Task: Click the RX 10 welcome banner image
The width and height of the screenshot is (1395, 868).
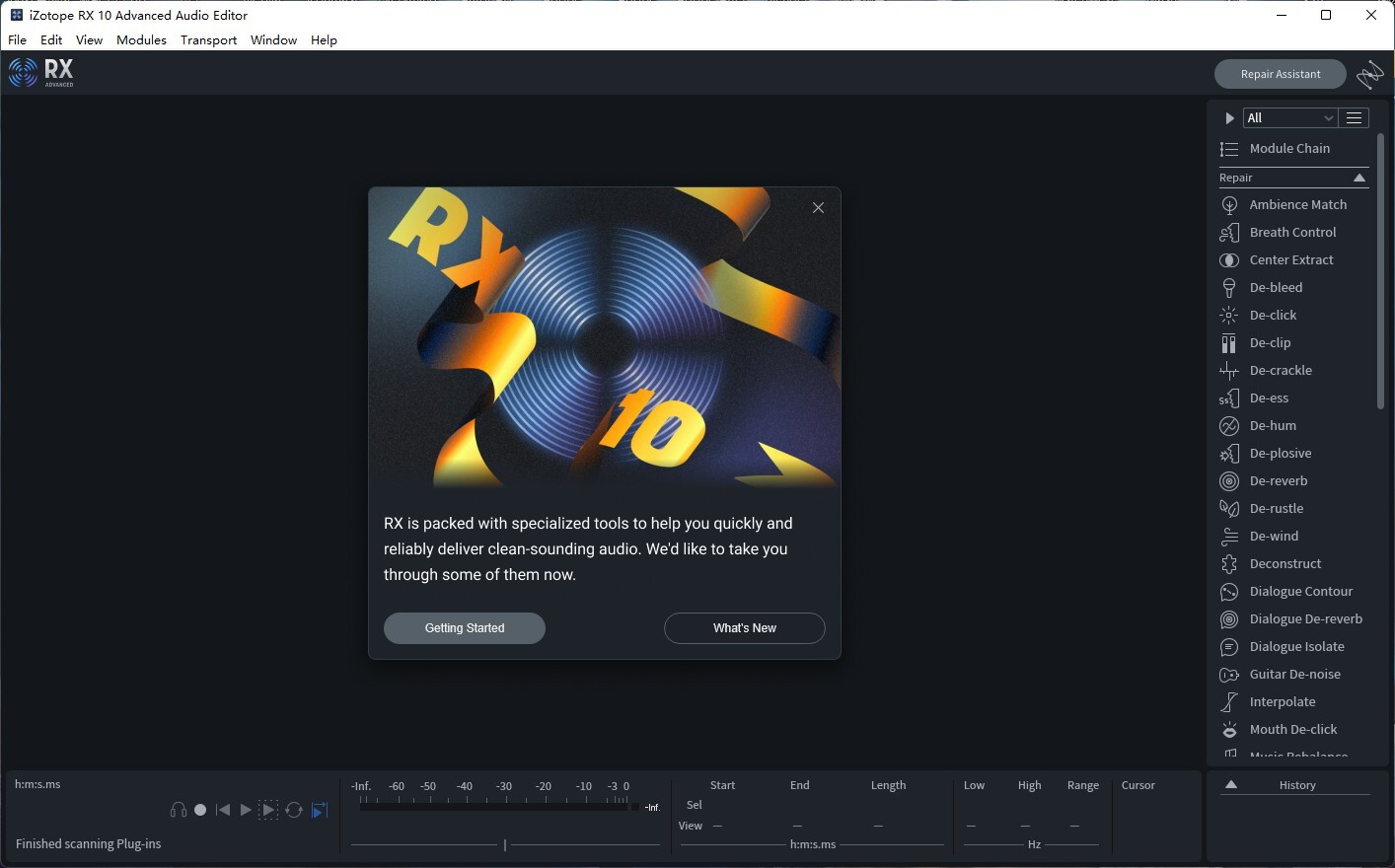Action: click(x=605, y=338)
